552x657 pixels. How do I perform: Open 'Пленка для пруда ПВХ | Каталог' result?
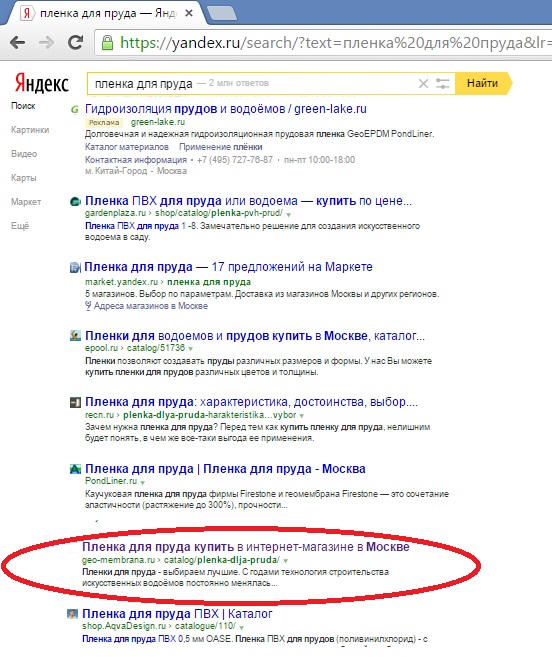coord(177,614)
